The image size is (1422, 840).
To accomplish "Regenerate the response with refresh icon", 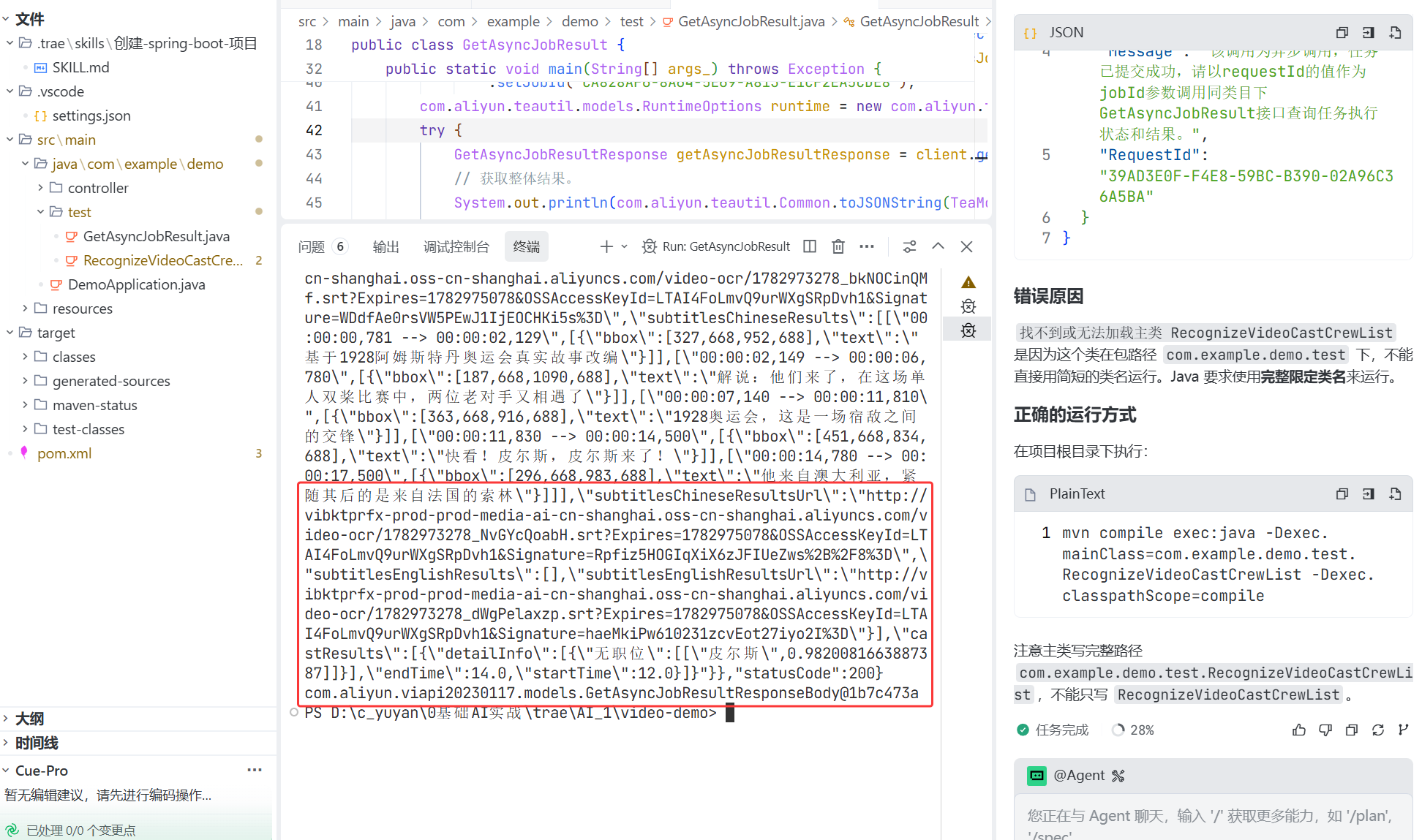I will 1378,730.
